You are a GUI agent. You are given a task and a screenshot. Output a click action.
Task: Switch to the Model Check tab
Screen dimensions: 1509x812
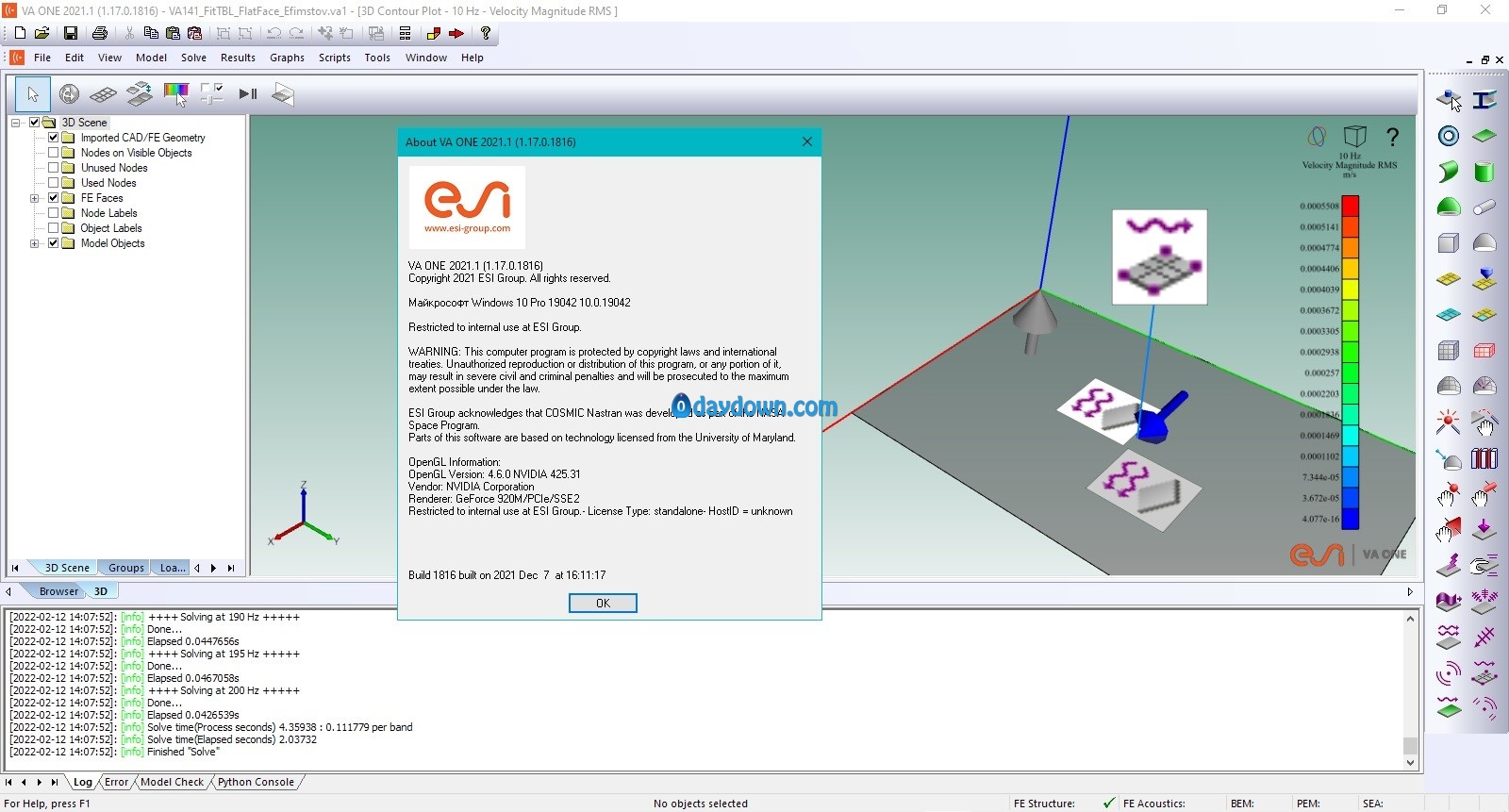point(172,782)
